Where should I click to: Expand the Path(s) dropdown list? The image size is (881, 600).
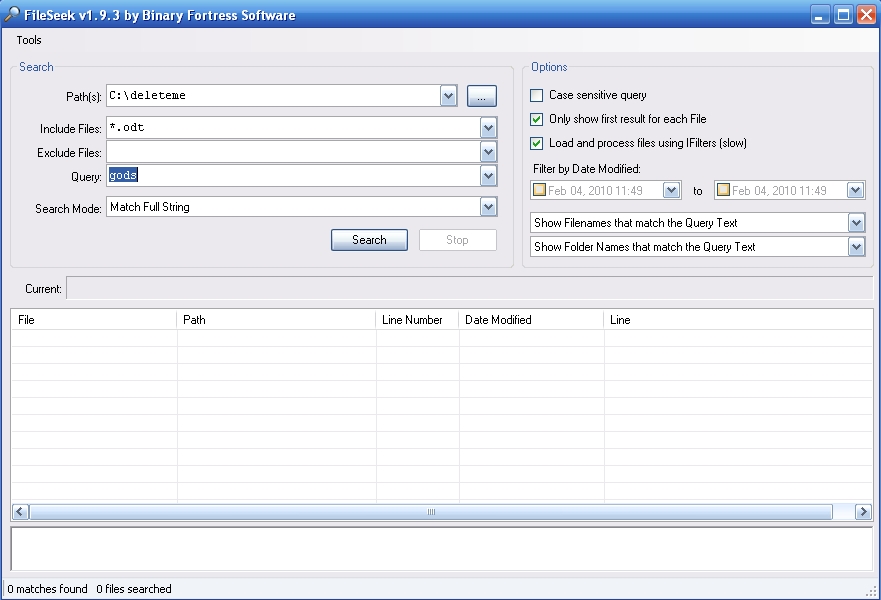coord(448,96)
